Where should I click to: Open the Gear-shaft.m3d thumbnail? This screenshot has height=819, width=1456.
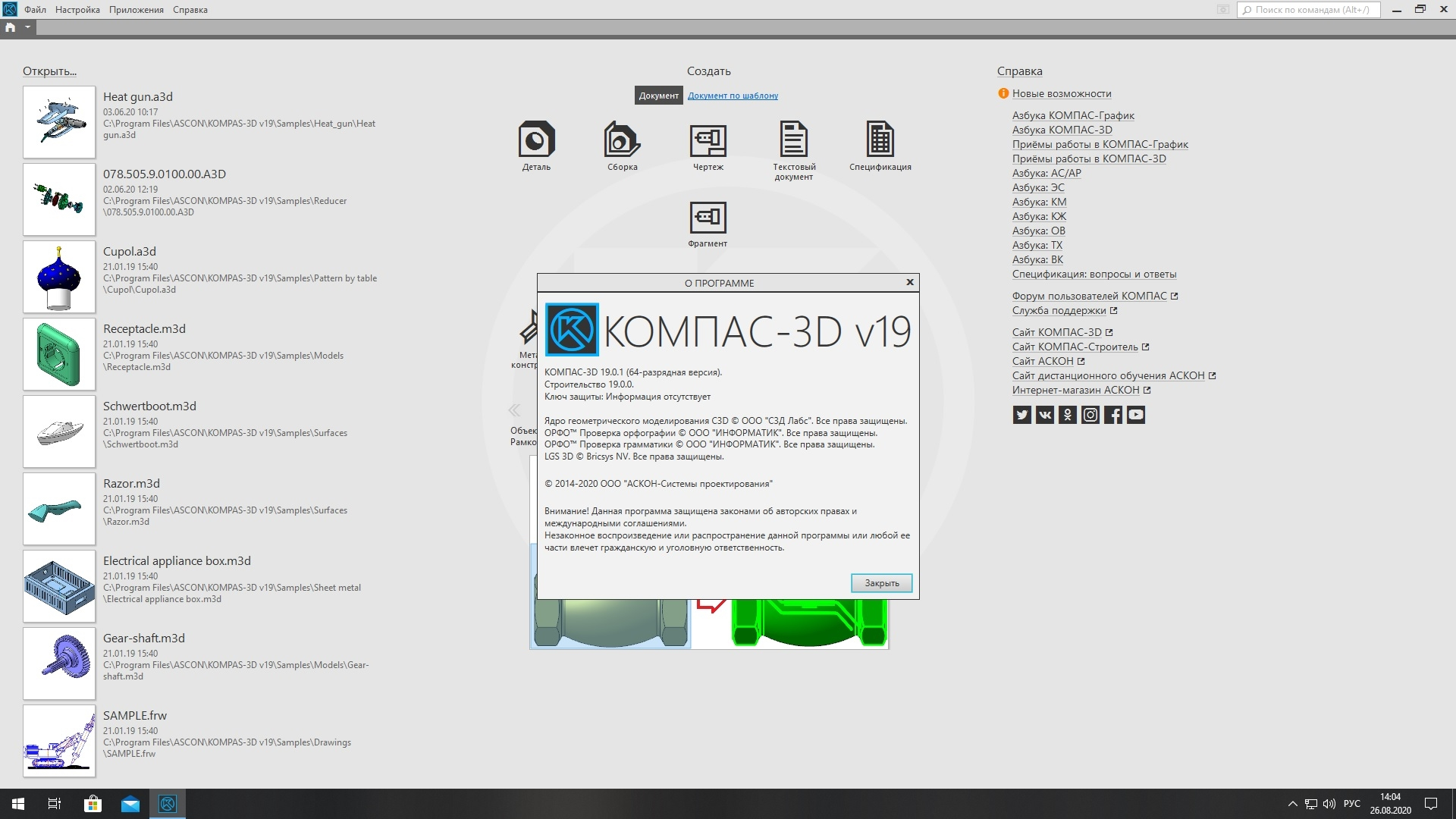pos(59,664)
